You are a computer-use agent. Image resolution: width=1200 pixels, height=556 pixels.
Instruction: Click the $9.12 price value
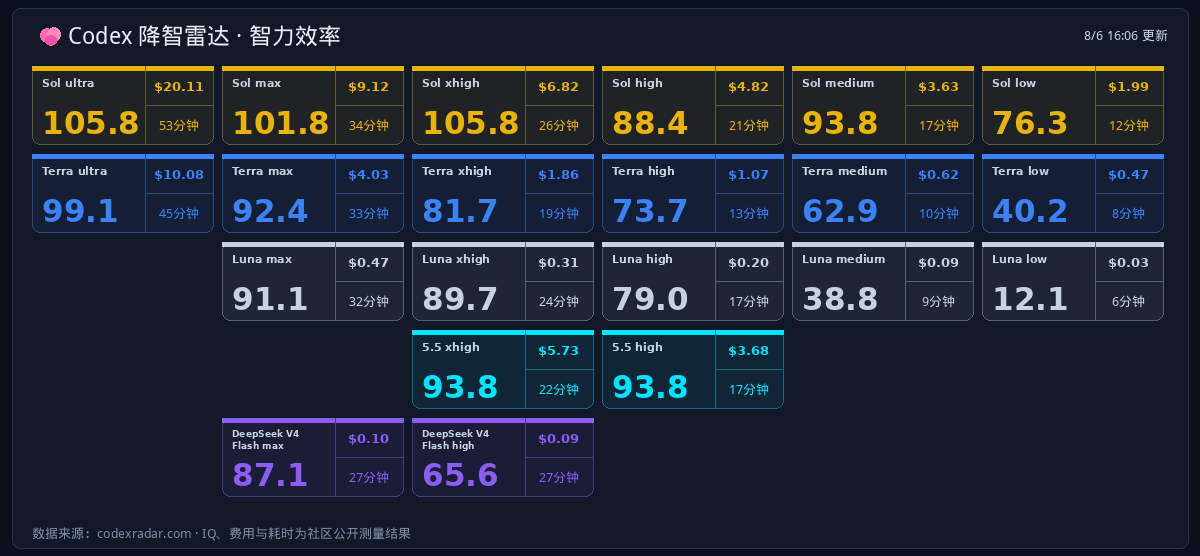pyautogui.click(x=369, y=87)
